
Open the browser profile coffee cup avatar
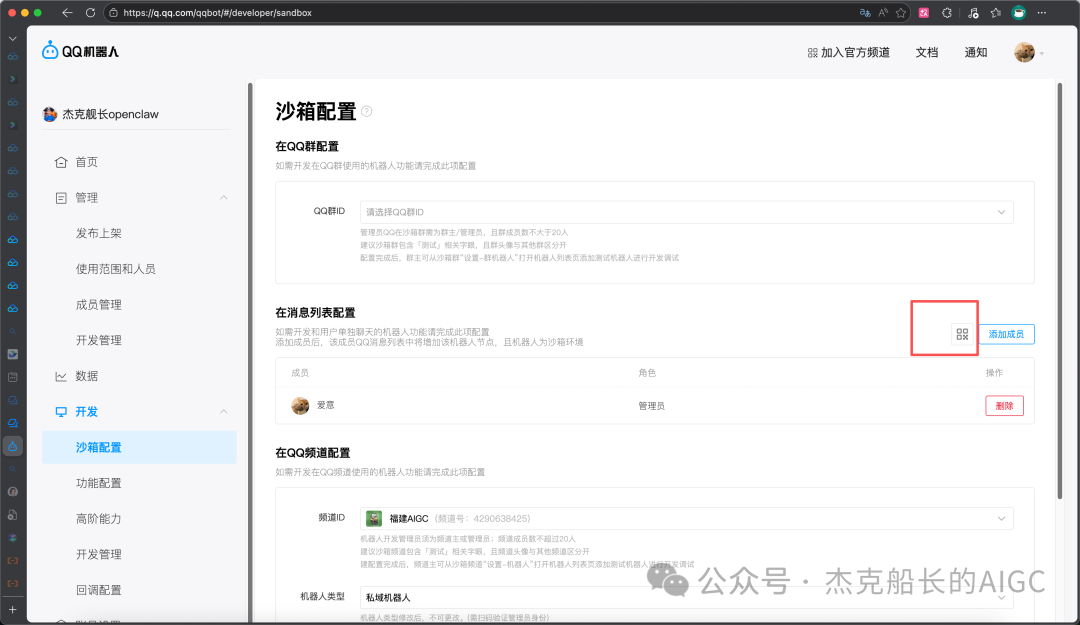[1019, 12]
